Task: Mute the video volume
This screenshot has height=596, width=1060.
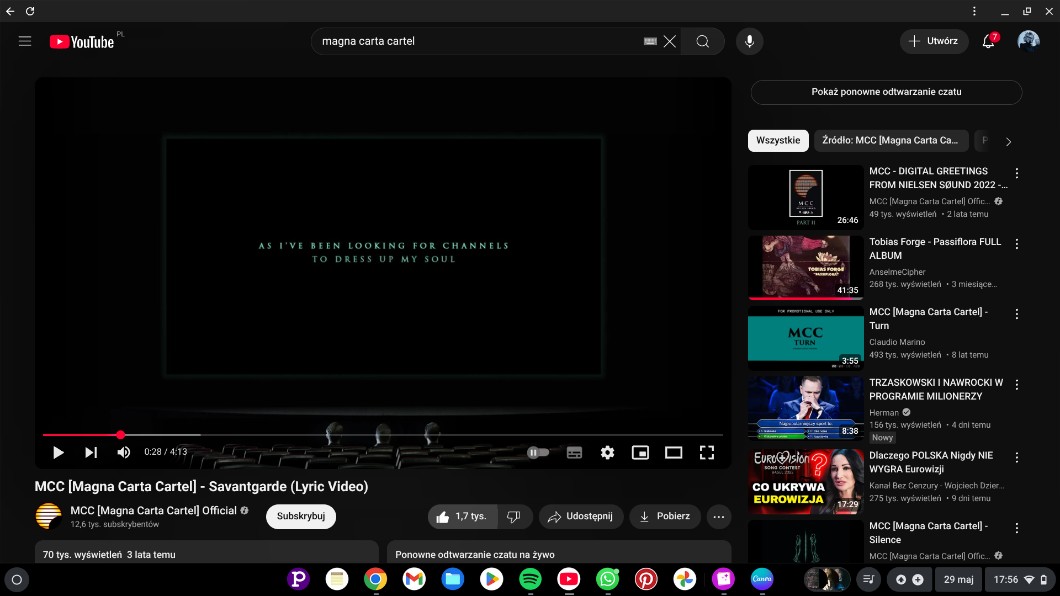Action: (124, 452)
